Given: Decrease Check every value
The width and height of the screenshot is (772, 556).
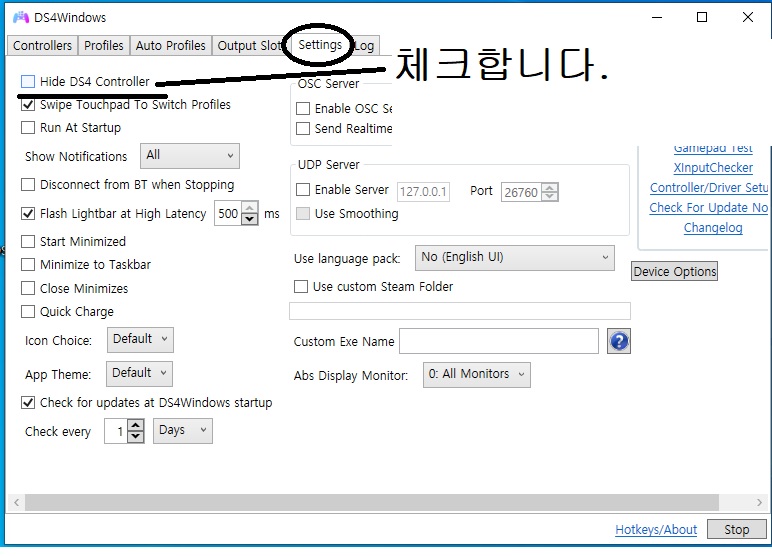Looking at the screenshot, I should (x=135, y=436).
